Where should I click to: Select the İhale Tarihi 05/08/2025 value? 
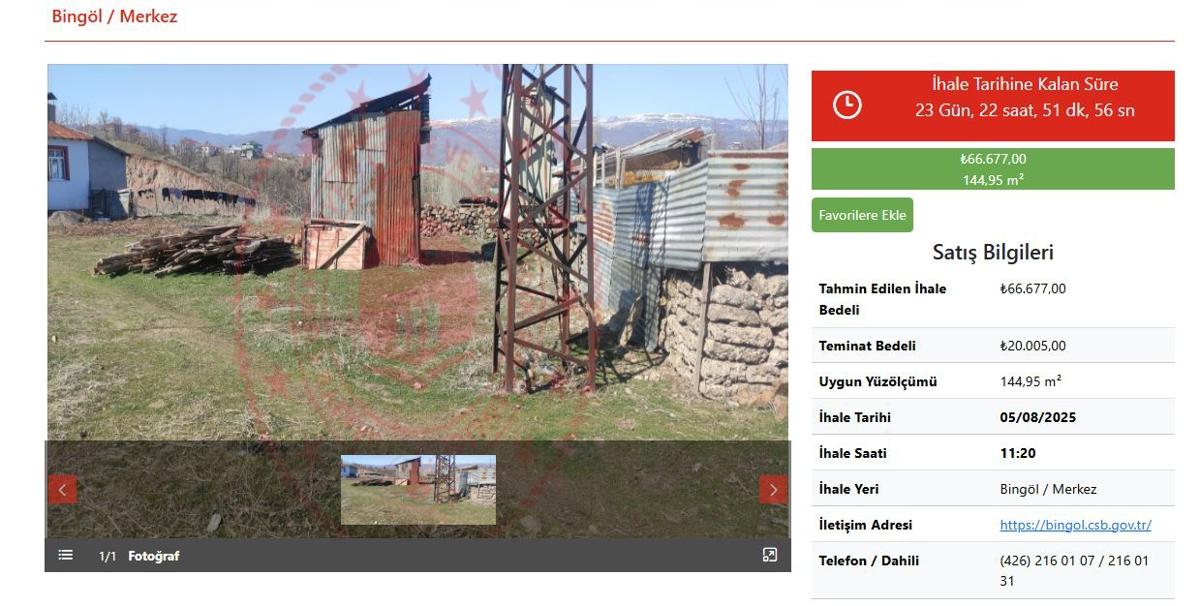point(1038,417)
